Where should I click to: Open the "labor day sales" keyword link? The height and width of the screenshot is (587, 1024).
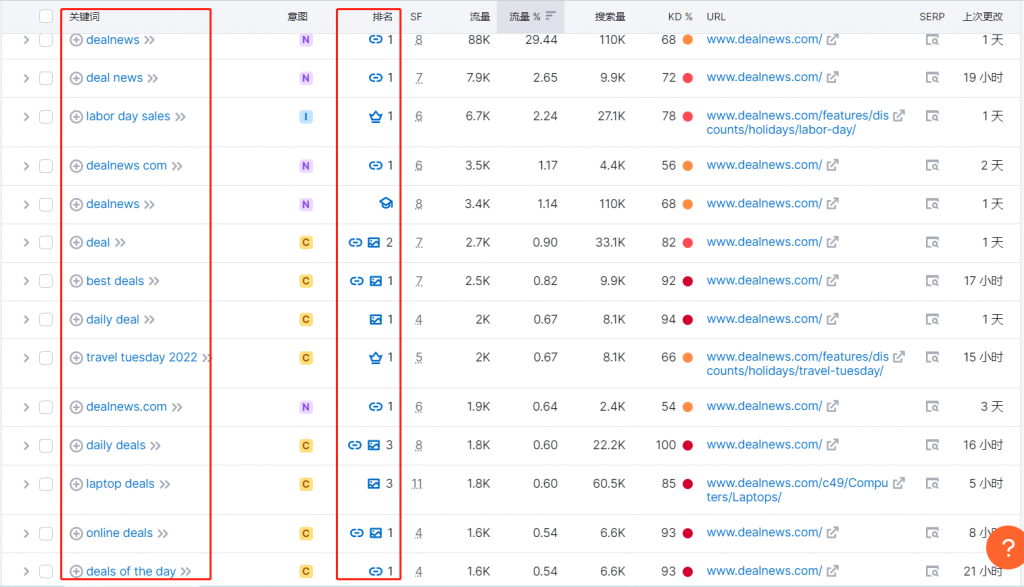[x=128, y=116]
